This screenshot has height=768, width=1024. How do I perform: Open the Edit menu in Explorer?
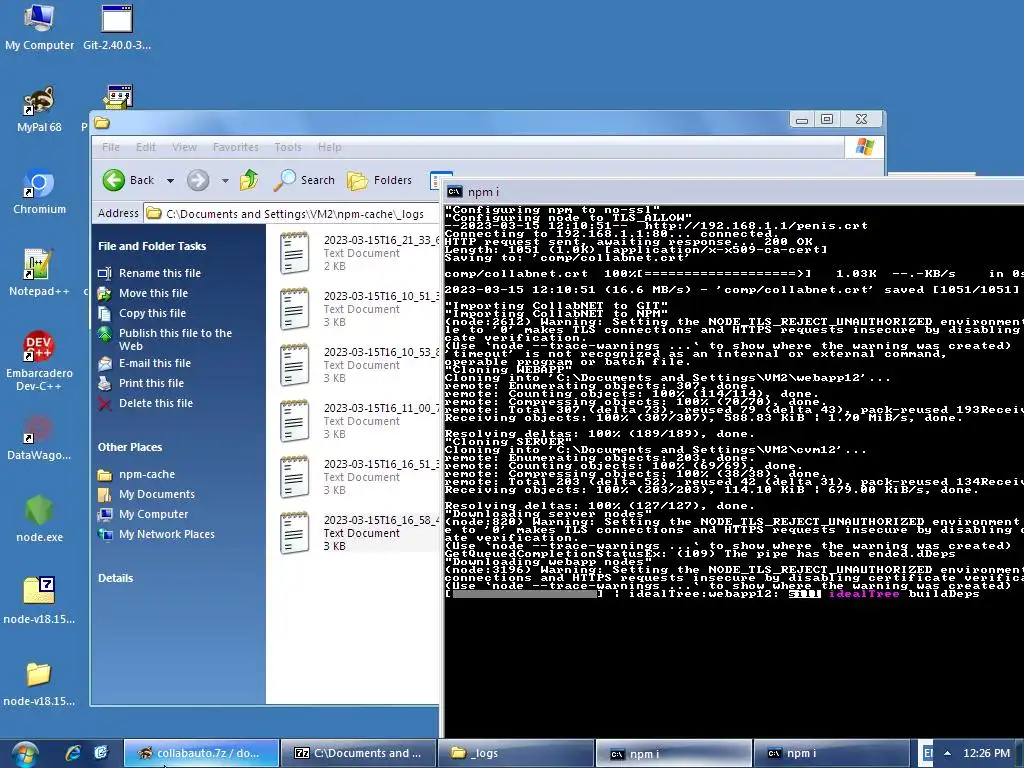[145, 147]
